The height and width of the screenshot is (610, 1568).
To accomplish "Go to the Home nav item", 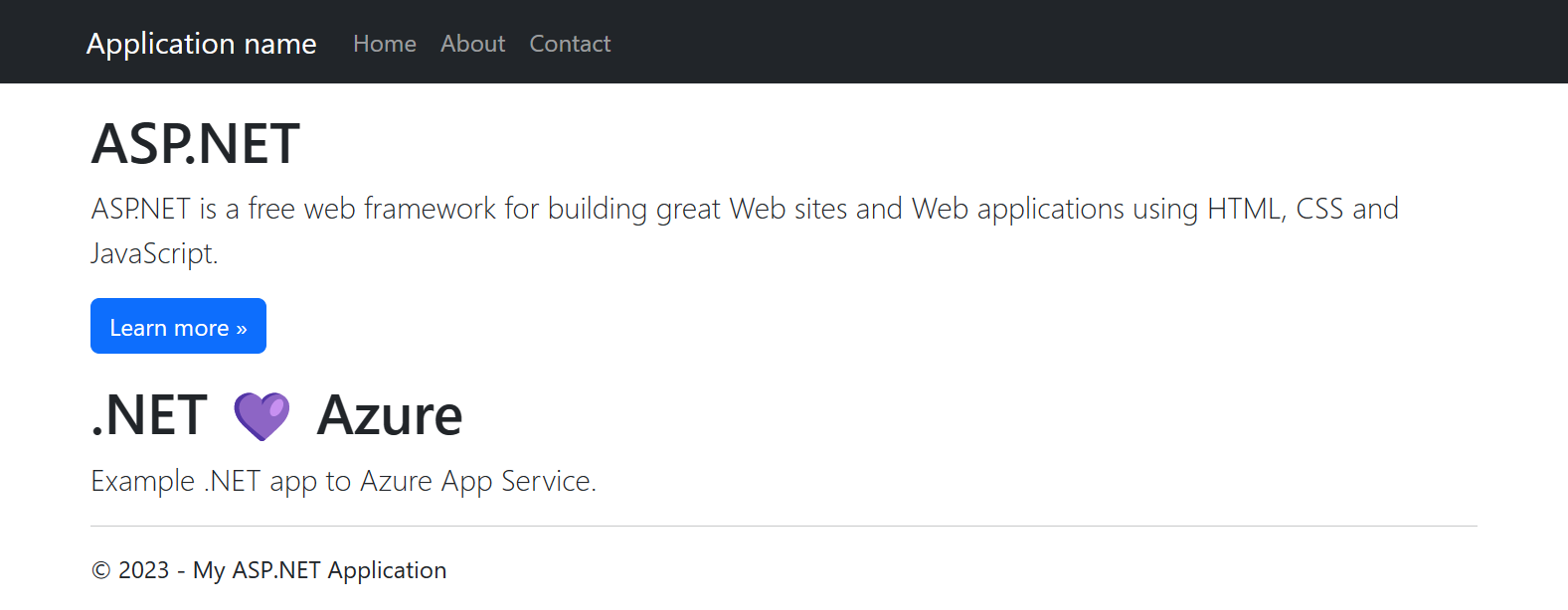I will coord(385,44).
